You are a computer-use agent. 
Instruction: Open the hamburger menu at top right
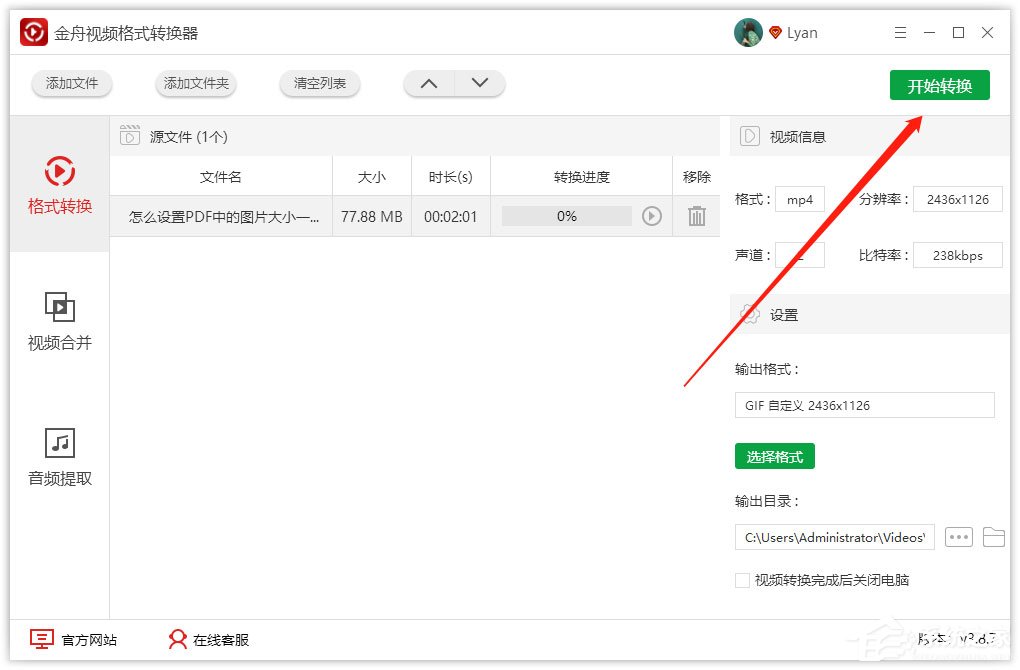pyautogui.click(x=900, y=32)
